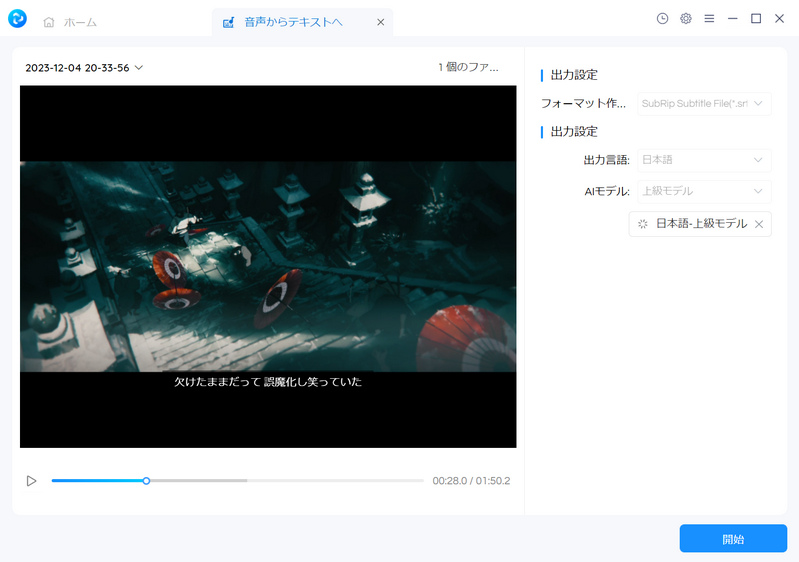Click the 出力言語: label
Viewport: 799px width, 562px height.
pos(606,160)
